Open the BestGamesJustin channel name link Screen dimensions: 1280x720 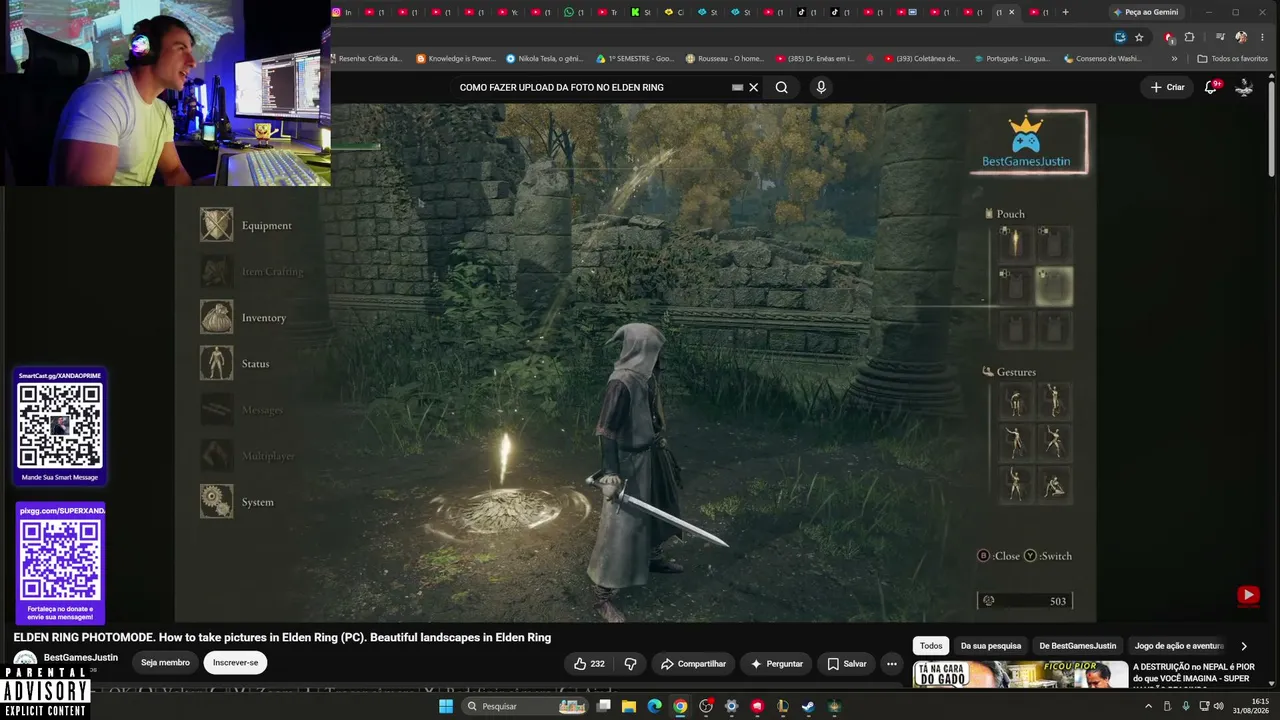[x=81, y=657]
